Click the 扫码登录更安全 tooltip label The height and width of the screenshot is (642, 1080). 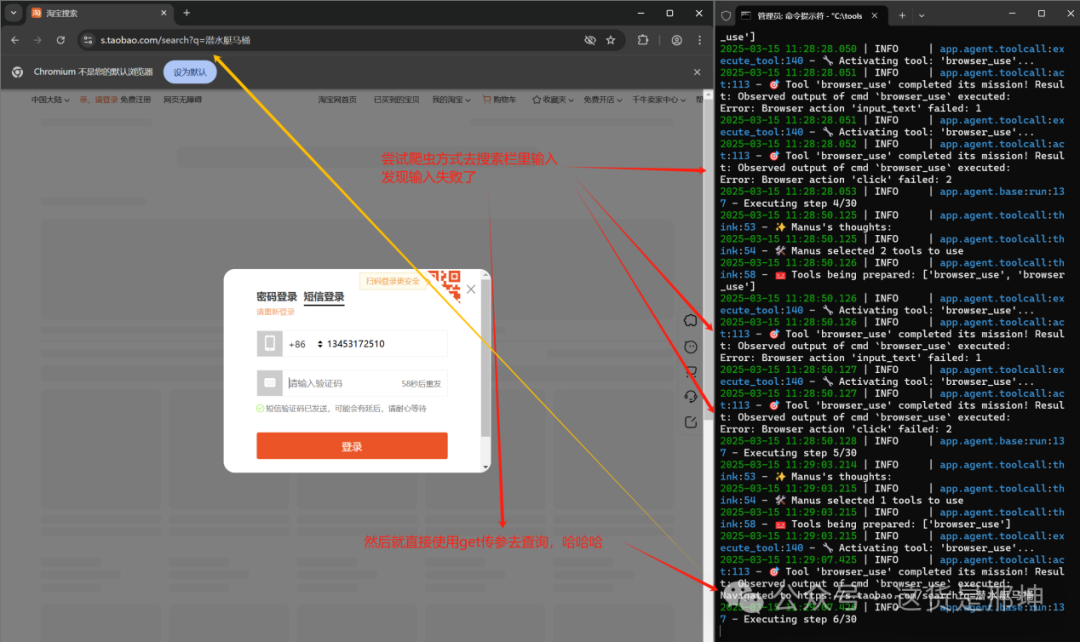(393, 281)
